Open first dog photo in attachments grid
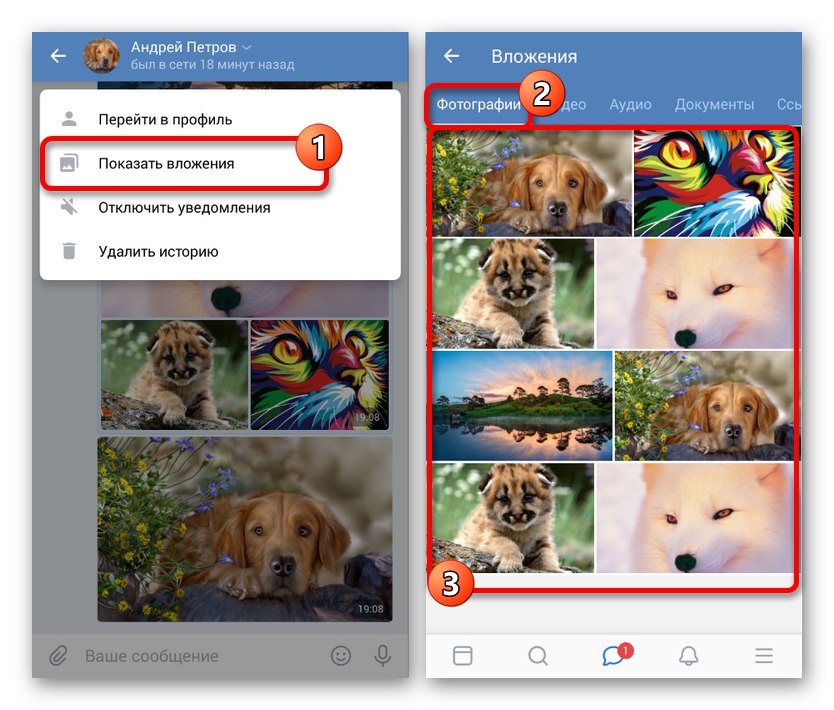 pos(532,183)
